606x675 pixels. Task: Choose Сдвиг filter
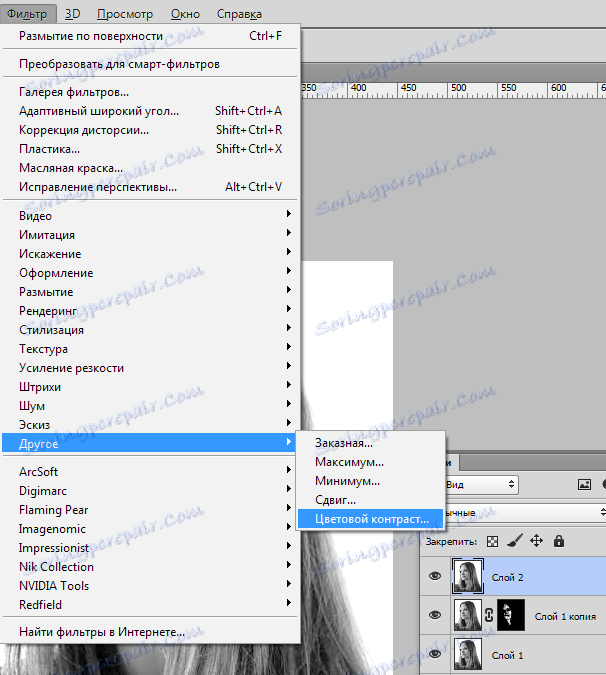point(370,500)
